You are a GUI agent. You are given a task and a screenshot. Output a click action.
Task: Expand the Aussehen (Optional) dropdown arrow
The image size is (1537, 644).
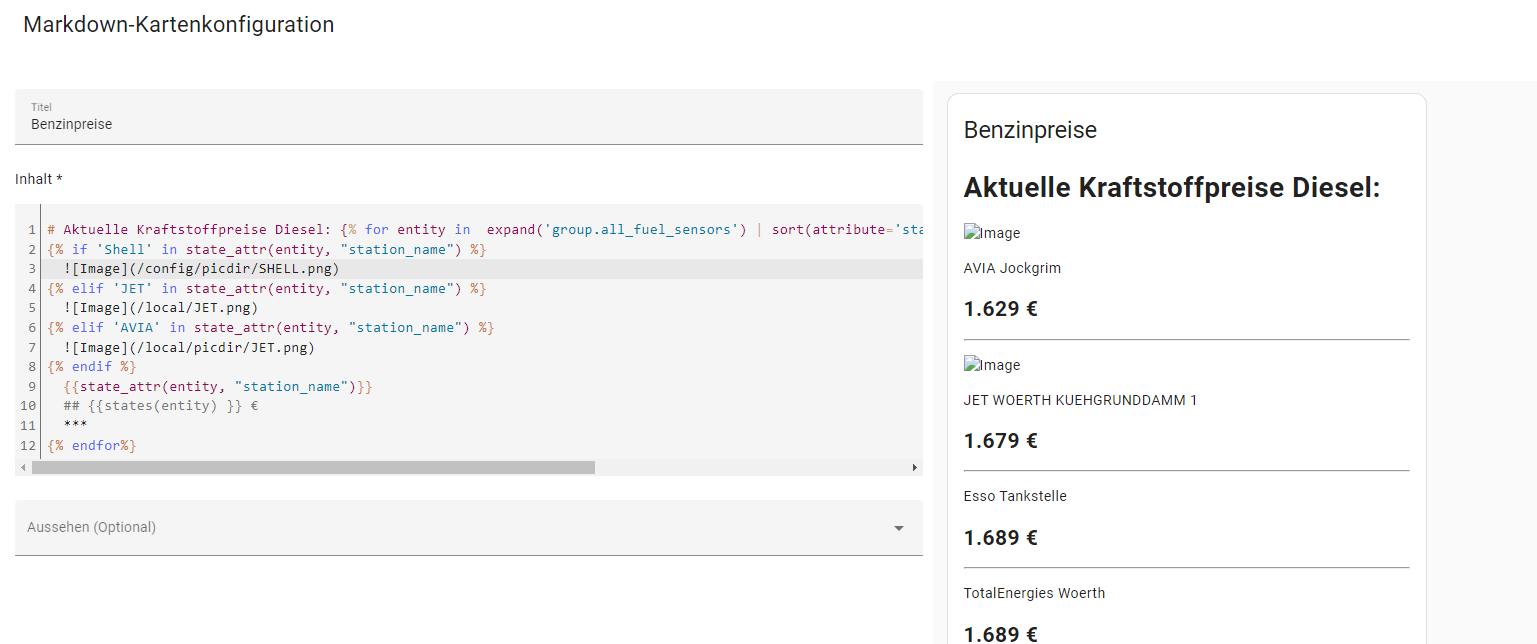pyautogui.click(x=899, y=528)
